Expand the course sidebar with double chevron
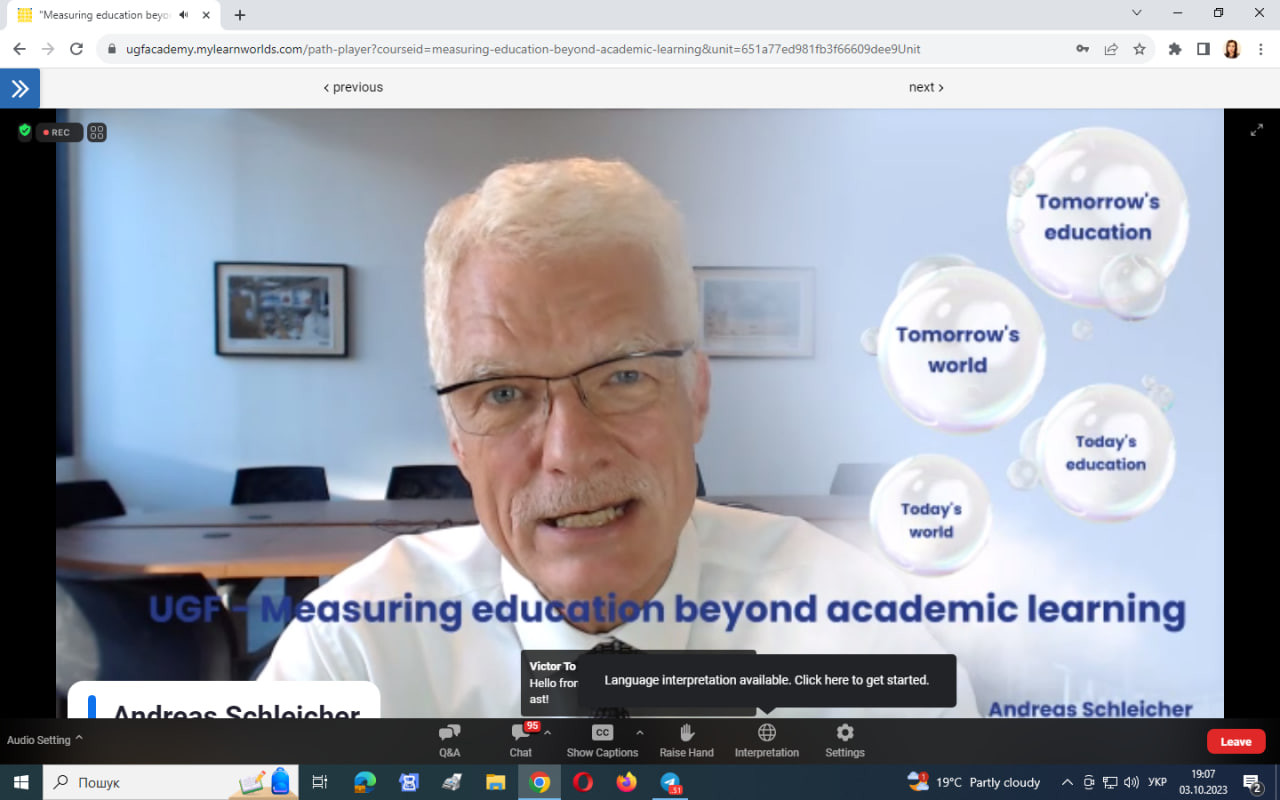1280x800 pixels. (x=20, y=88)
